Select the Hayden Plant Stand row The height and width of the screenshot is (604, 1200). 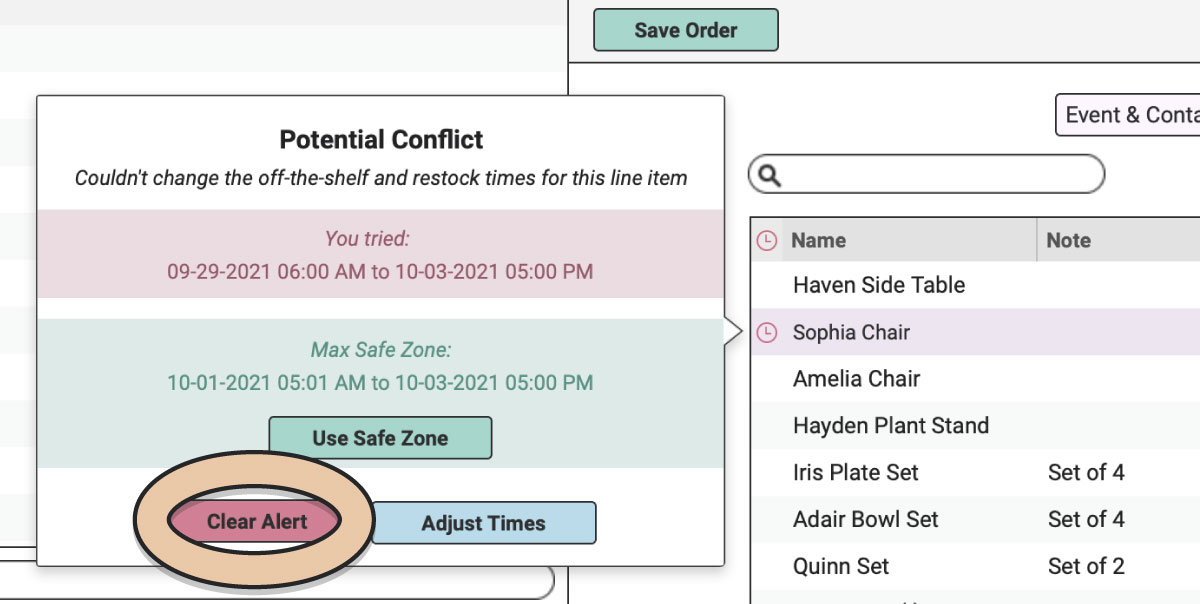[x=975, y=426]
